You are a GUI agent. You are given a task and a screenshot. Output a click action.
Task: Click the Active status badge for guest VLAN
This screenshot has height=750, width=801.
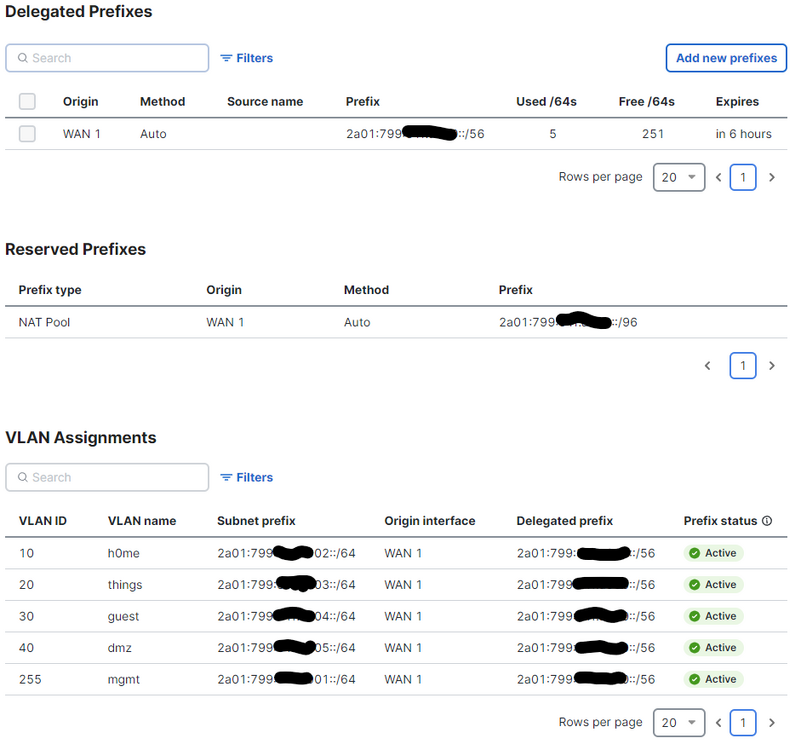tap(713, 617)
